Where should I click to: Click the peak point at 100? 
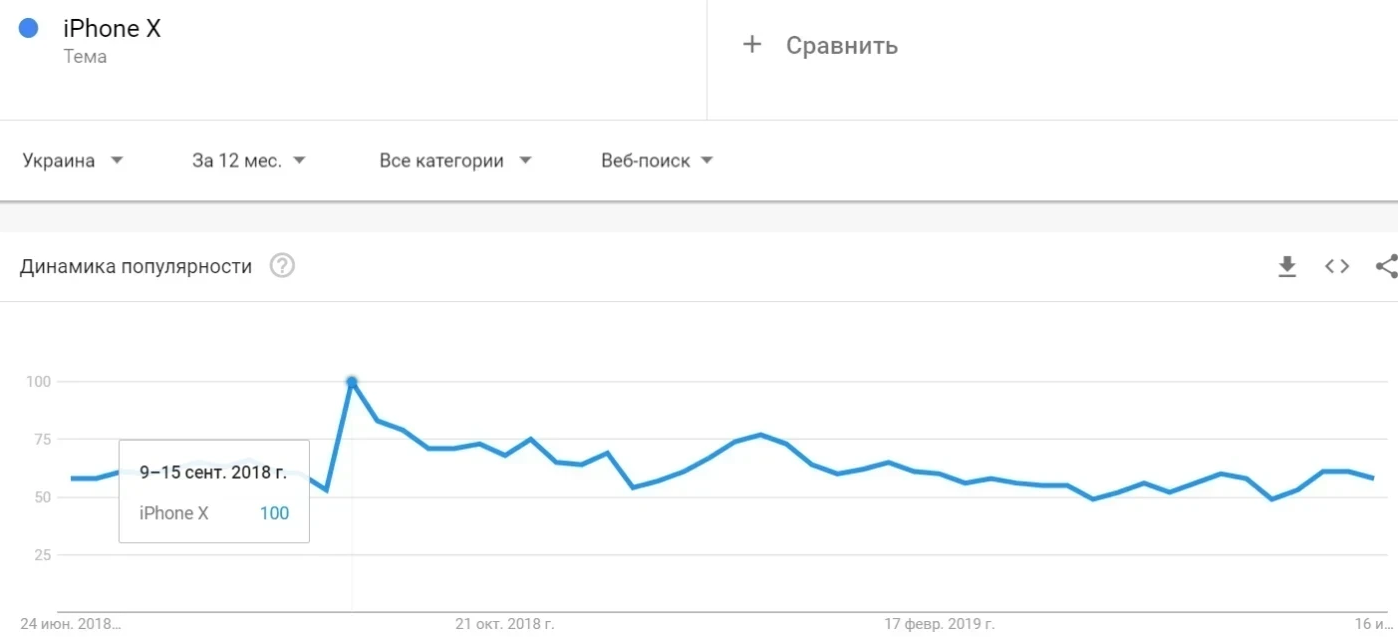[352, 382]
